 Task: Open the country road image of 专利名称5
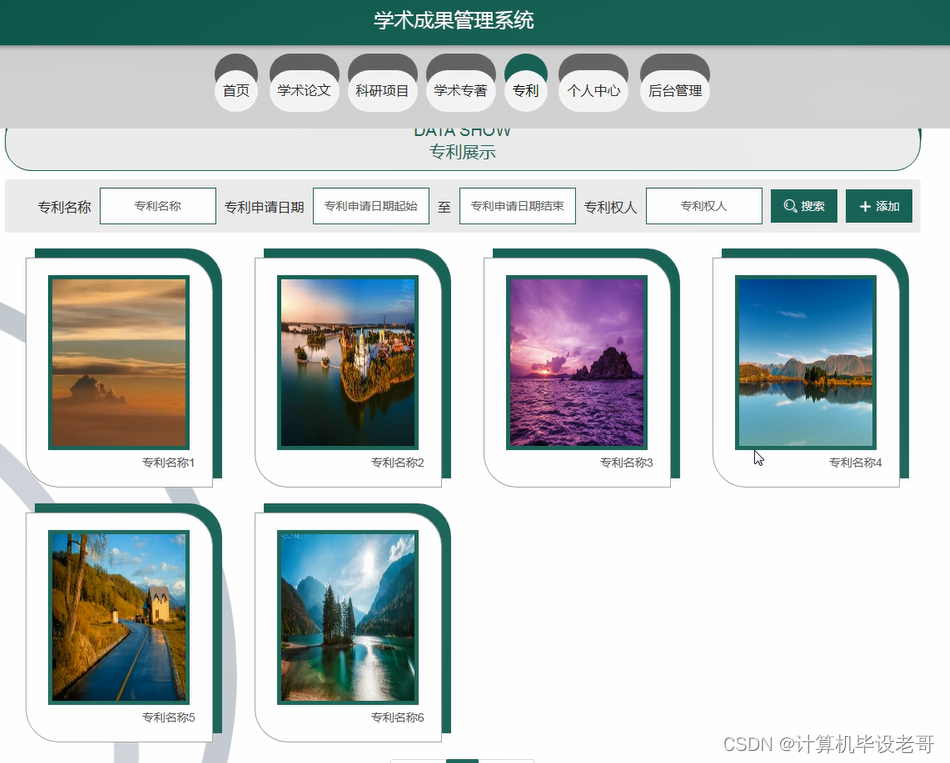click(119, 618)
